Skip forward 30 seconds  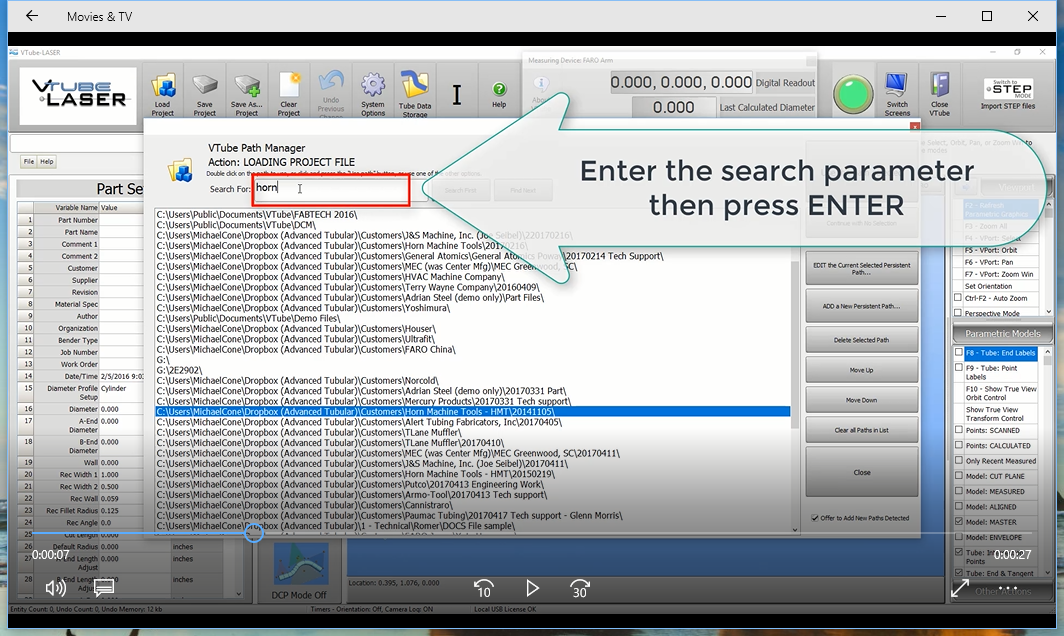click(x=580, y=588)
